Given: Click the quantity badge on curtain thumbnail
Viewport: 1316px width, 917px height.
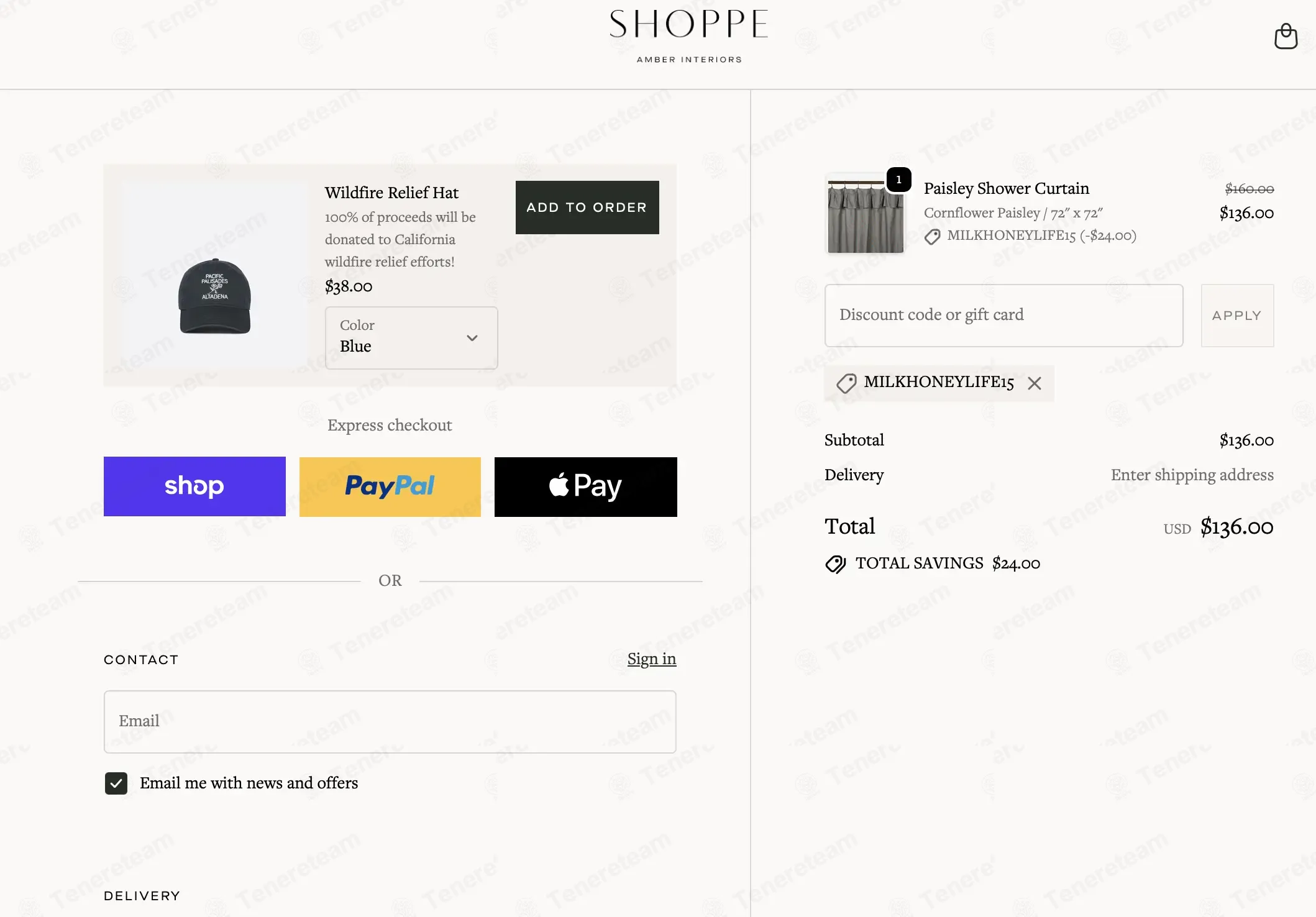Looking at the screenshot, I should [898, 180].
